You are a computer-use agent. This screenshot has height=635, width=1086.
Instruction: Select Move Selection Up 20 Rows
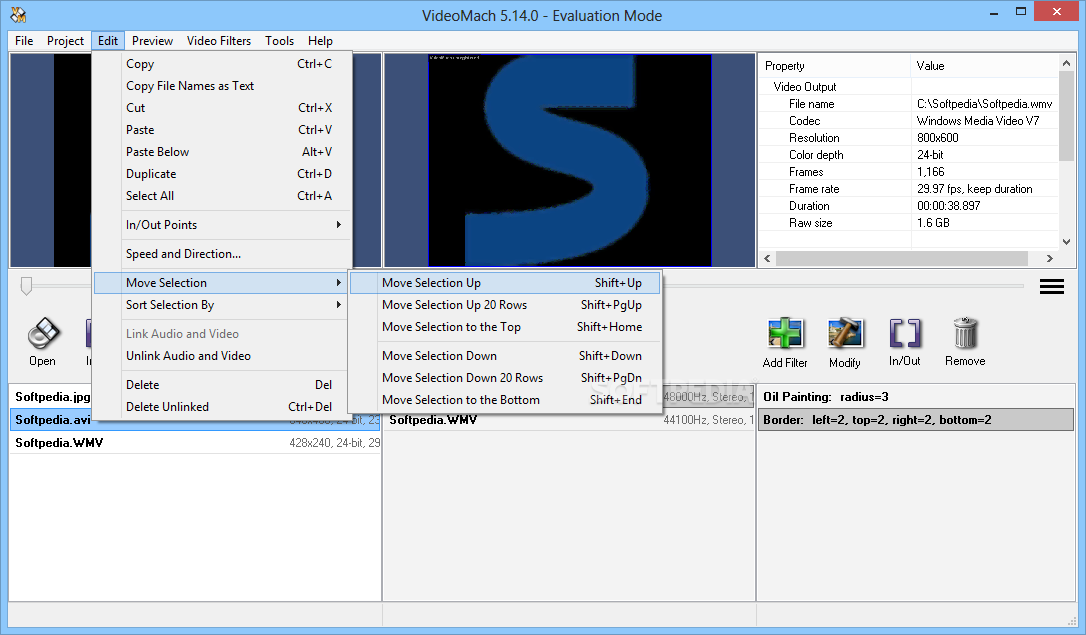click(x=505, y=305)
